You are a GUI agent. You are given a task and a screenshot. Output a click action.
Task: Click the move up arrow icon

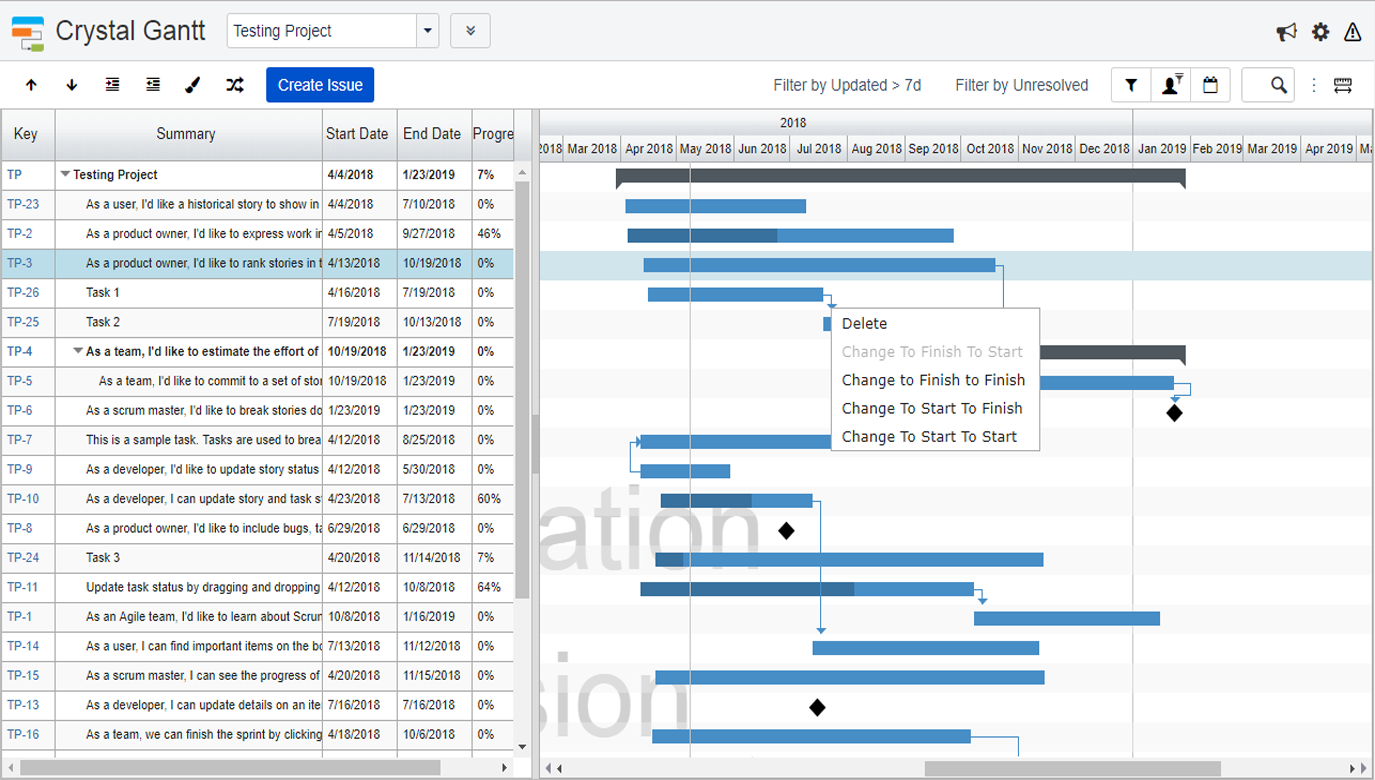(x=31, y=85)
